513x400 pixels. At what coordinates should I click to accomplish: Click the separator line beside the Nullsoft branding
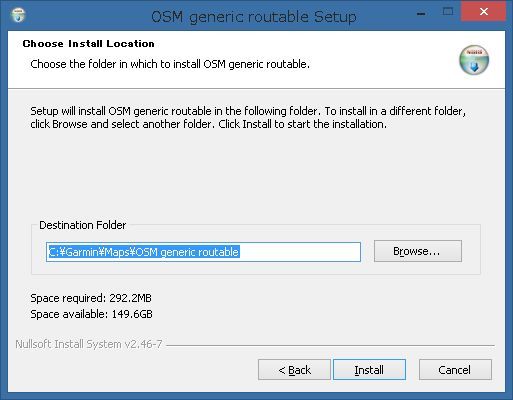coord(330,345)
